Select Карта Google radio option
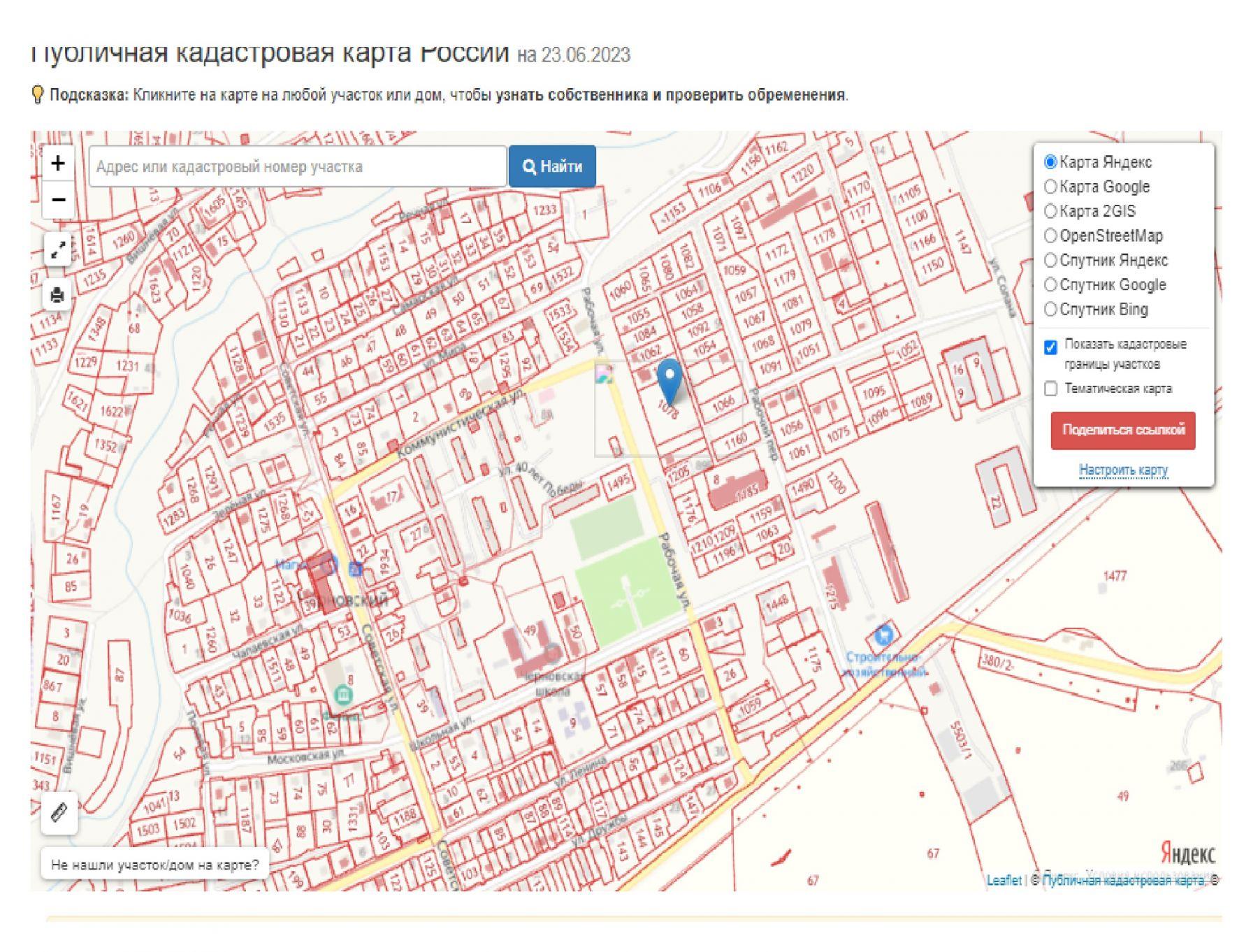Image resolution: width=1258 pixels, height=952 pixels. [x=1050, y=187]
